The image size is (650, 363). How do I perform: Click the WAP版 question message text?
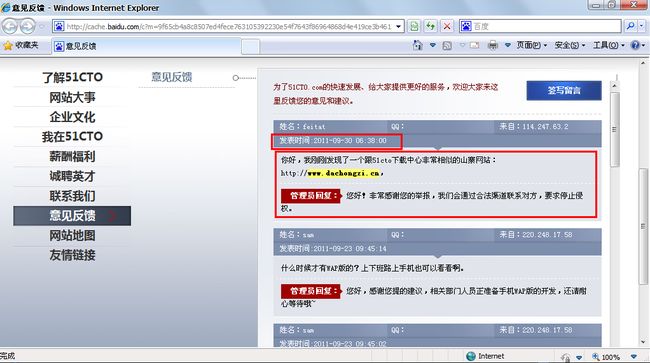point(372,269)
